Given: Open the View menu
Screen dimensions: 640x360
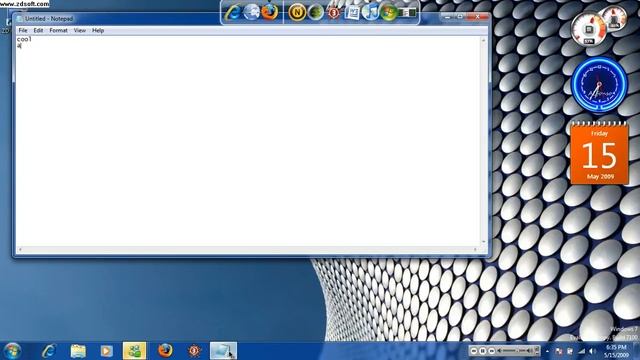Looking at the screenshot, I should click(x=80, y=31).
